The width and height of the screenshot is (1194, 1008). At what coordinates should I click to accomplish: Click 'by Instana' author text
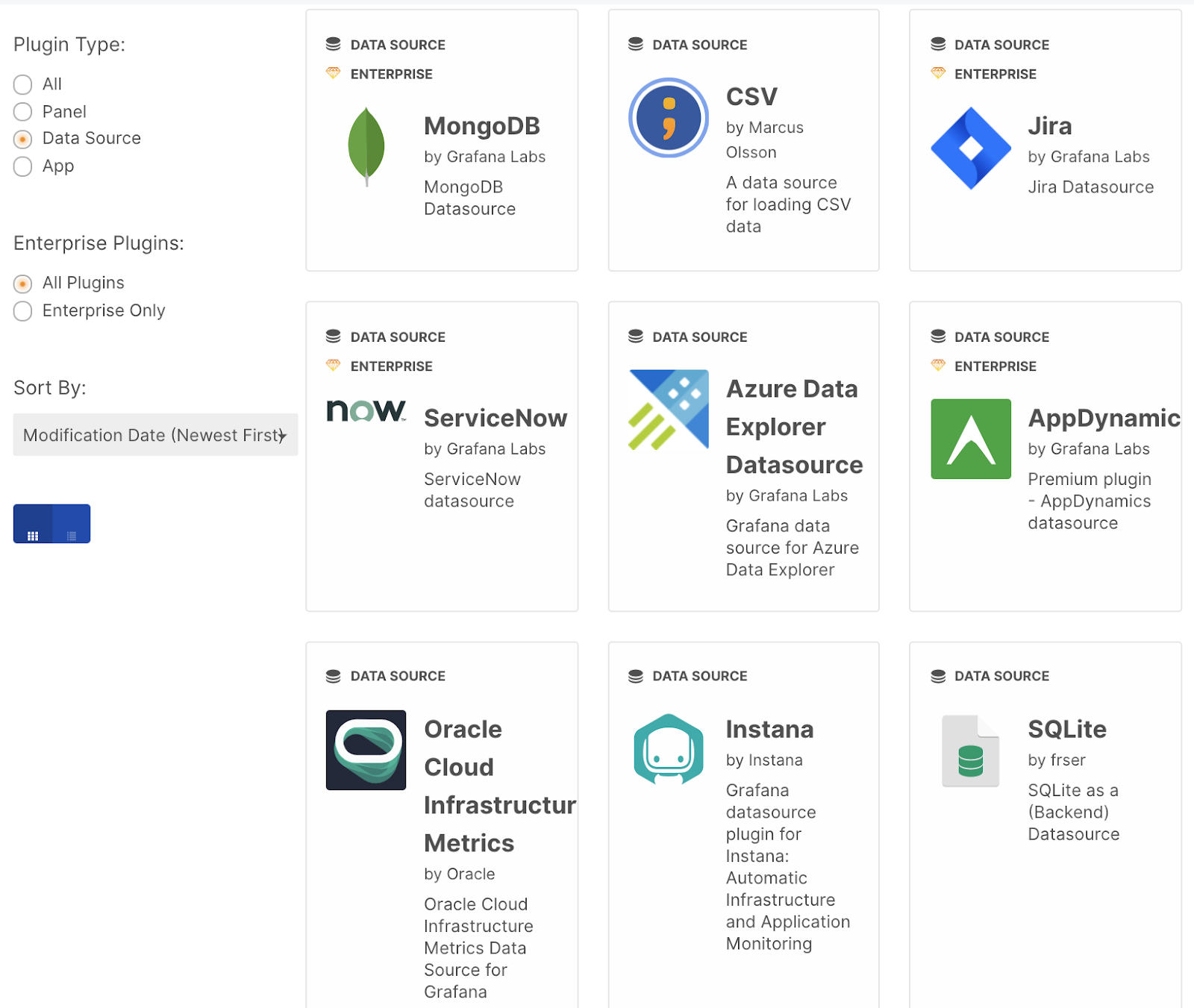pos(764,760)
